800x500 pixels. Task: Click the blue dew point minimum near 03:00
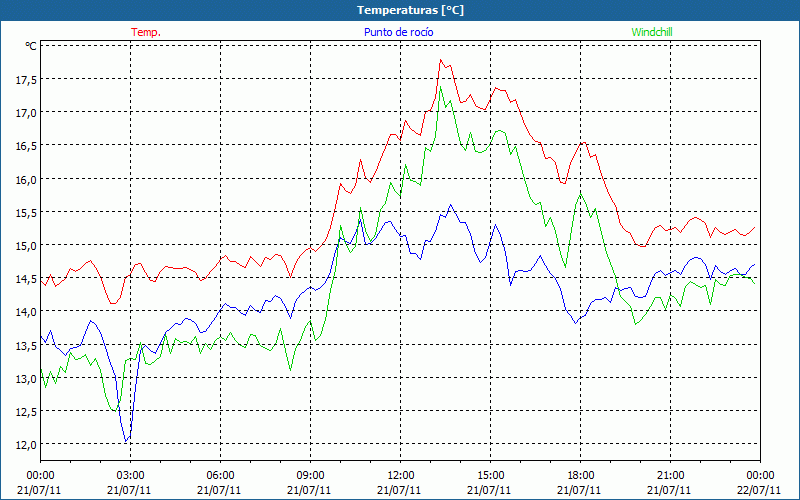tap(126, 441)
